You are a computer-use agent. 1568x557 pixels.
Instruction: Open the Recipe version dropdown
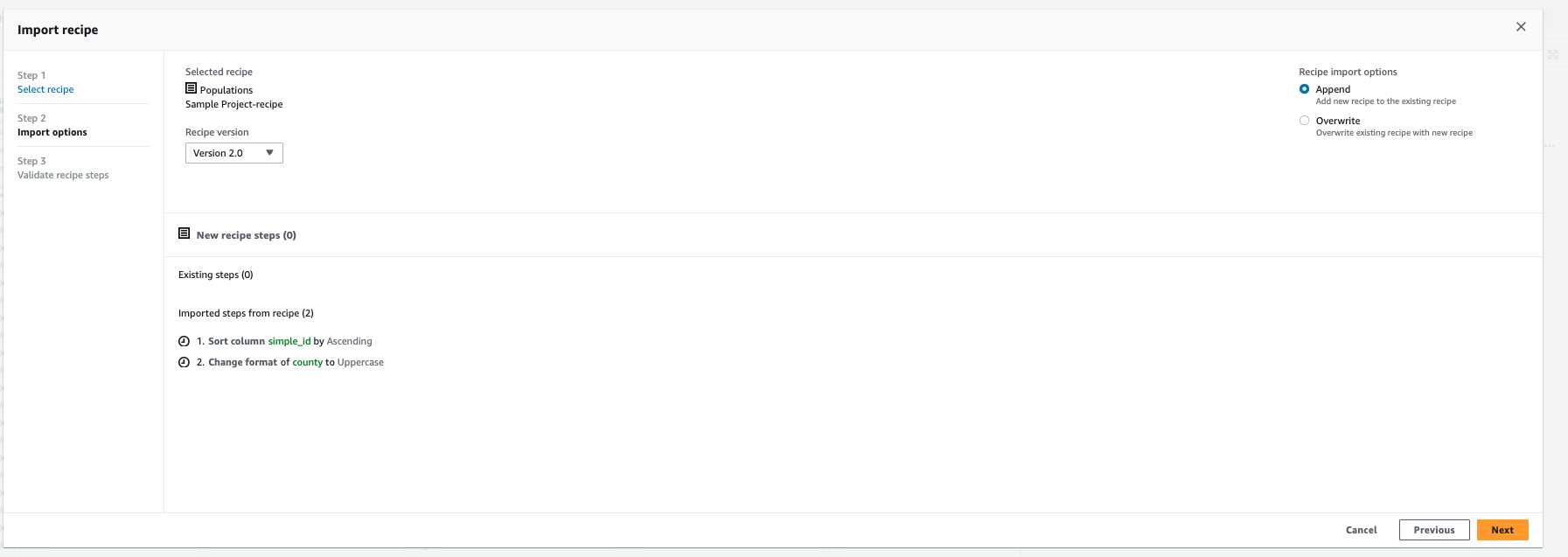point(233,153)
